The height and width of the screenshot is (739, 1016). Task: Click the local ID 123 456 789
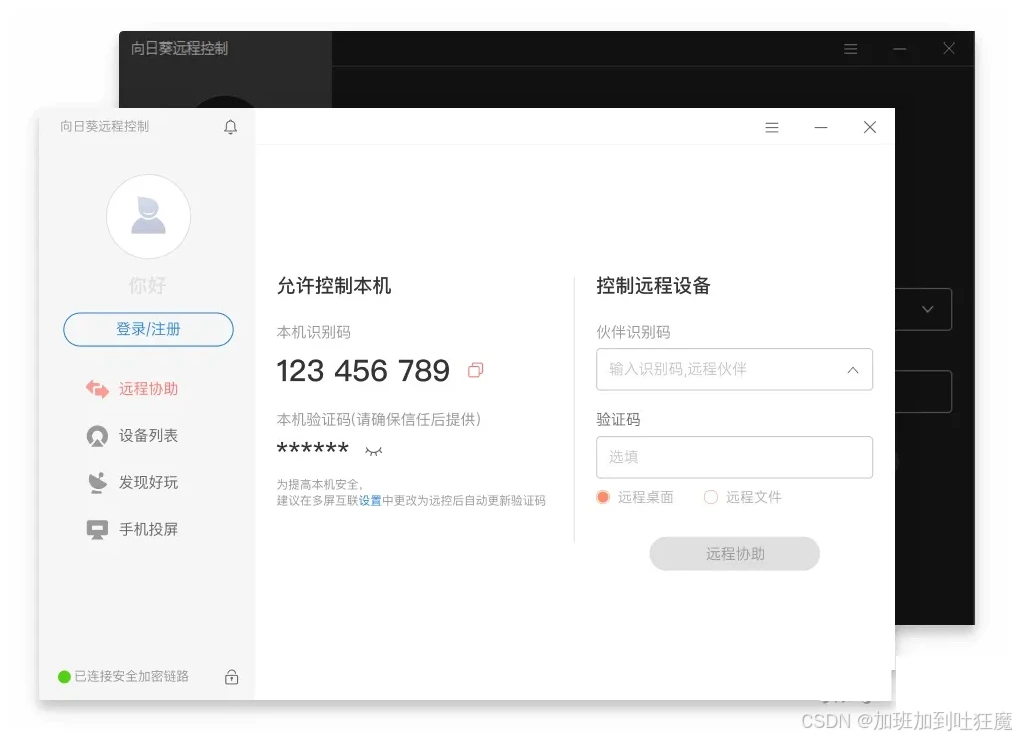(363, 370)
